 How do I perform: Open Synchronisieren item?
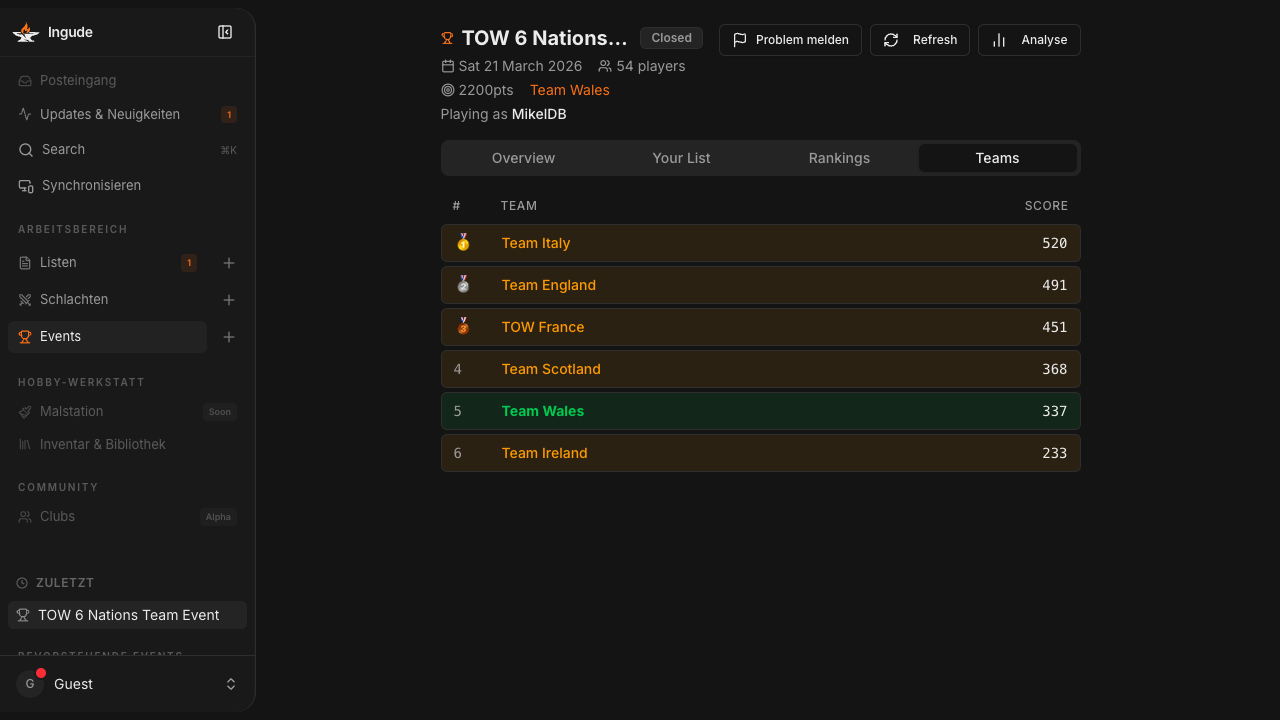click(x=127, y=185)
